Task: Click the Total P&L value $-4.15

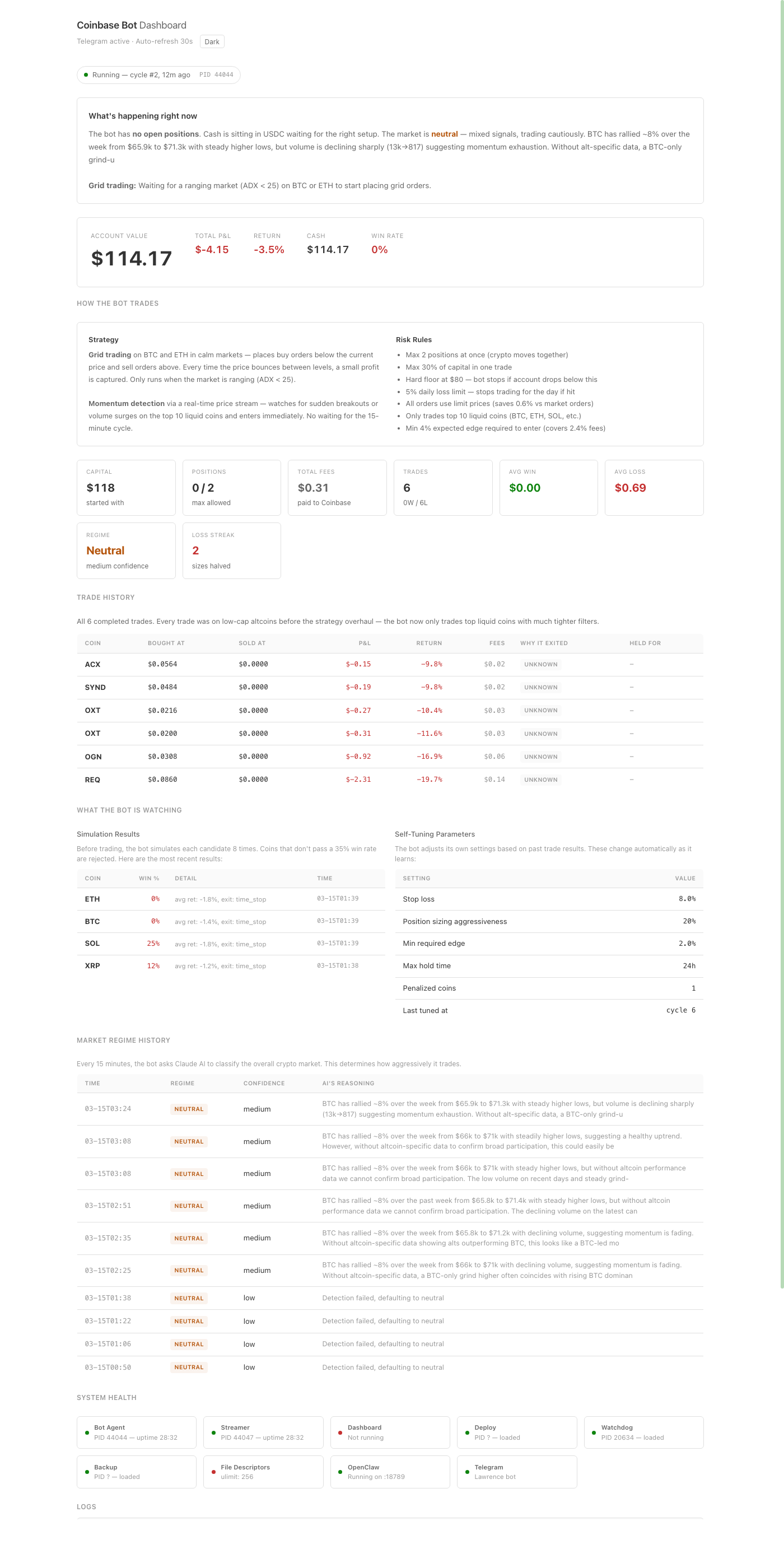Action: click(x=212, y=250)
